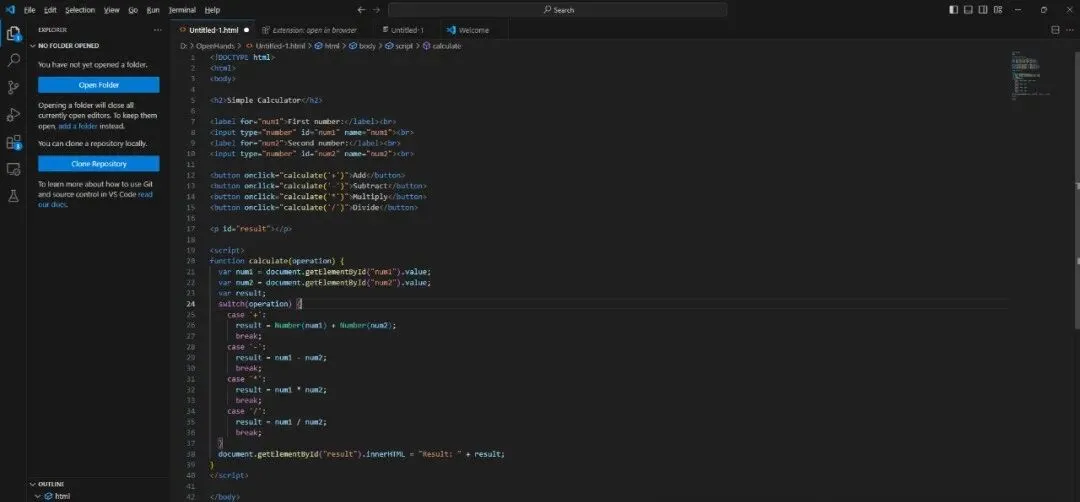The height and width of the screenshot is (502, 1080).
Task: Open the Search view in activity bar
Action: [13, 61]
